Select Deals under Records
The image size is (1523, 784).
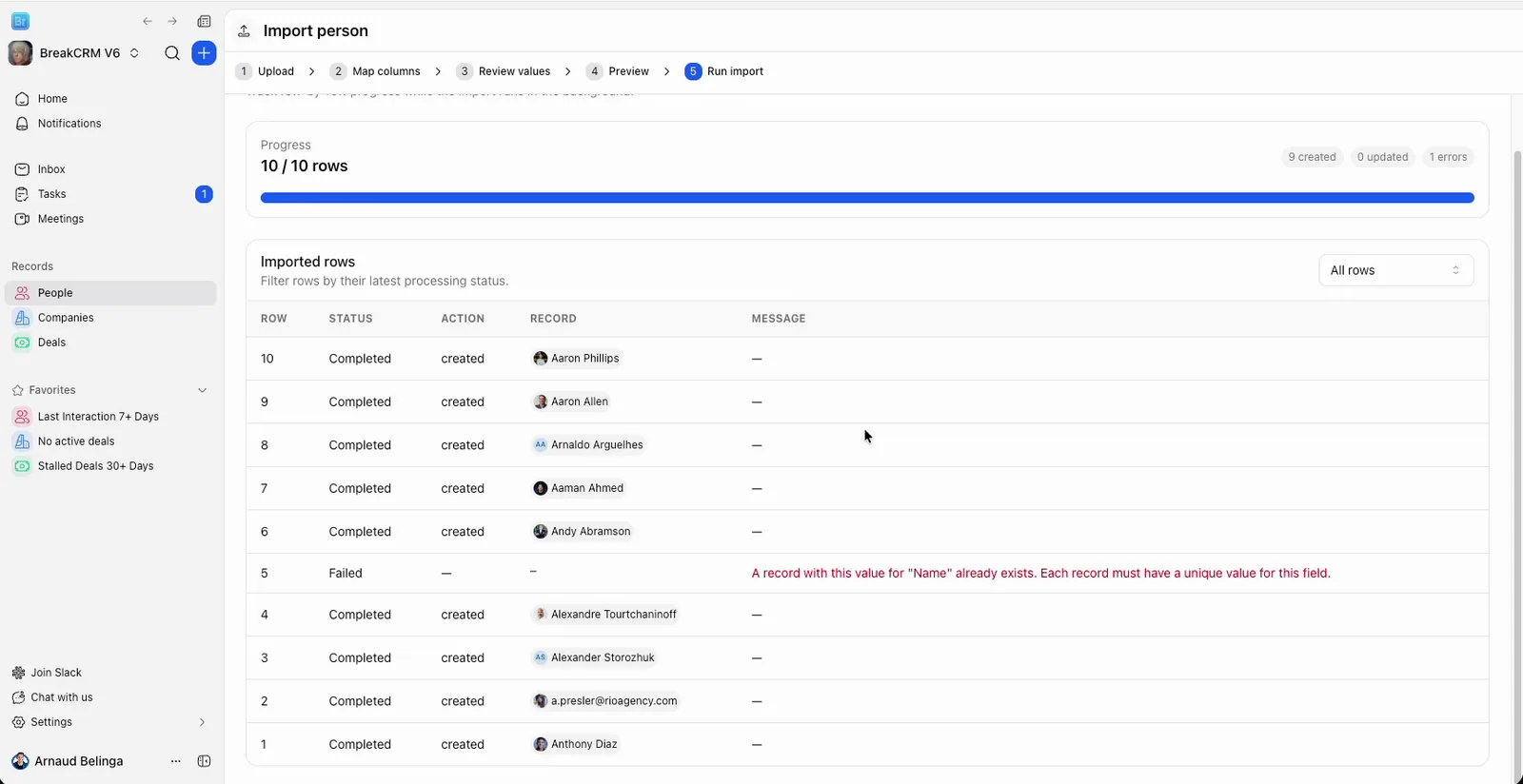(110, 343)
